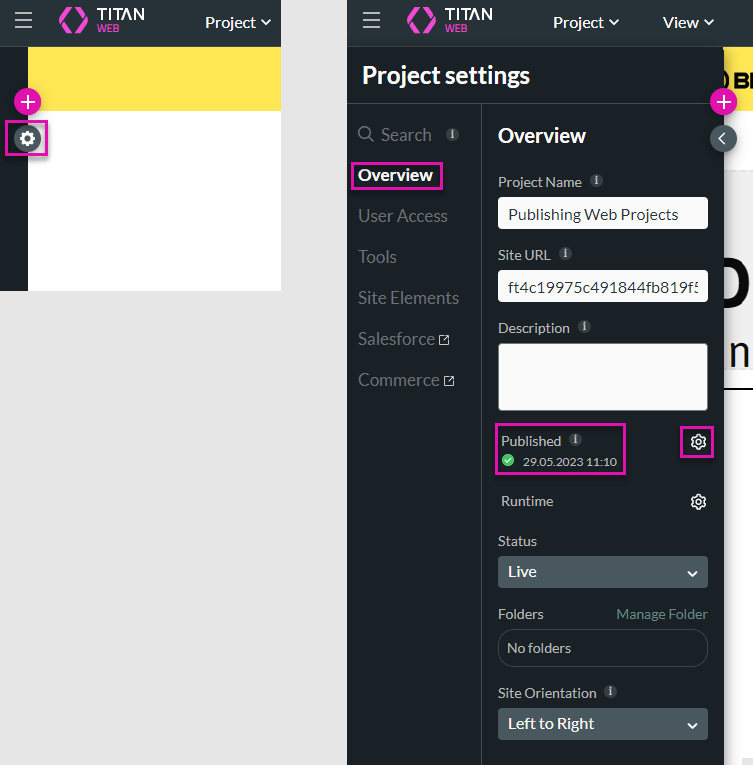Select Site Elements in settings sidebar
753x765 pixels.
point(408,298)
